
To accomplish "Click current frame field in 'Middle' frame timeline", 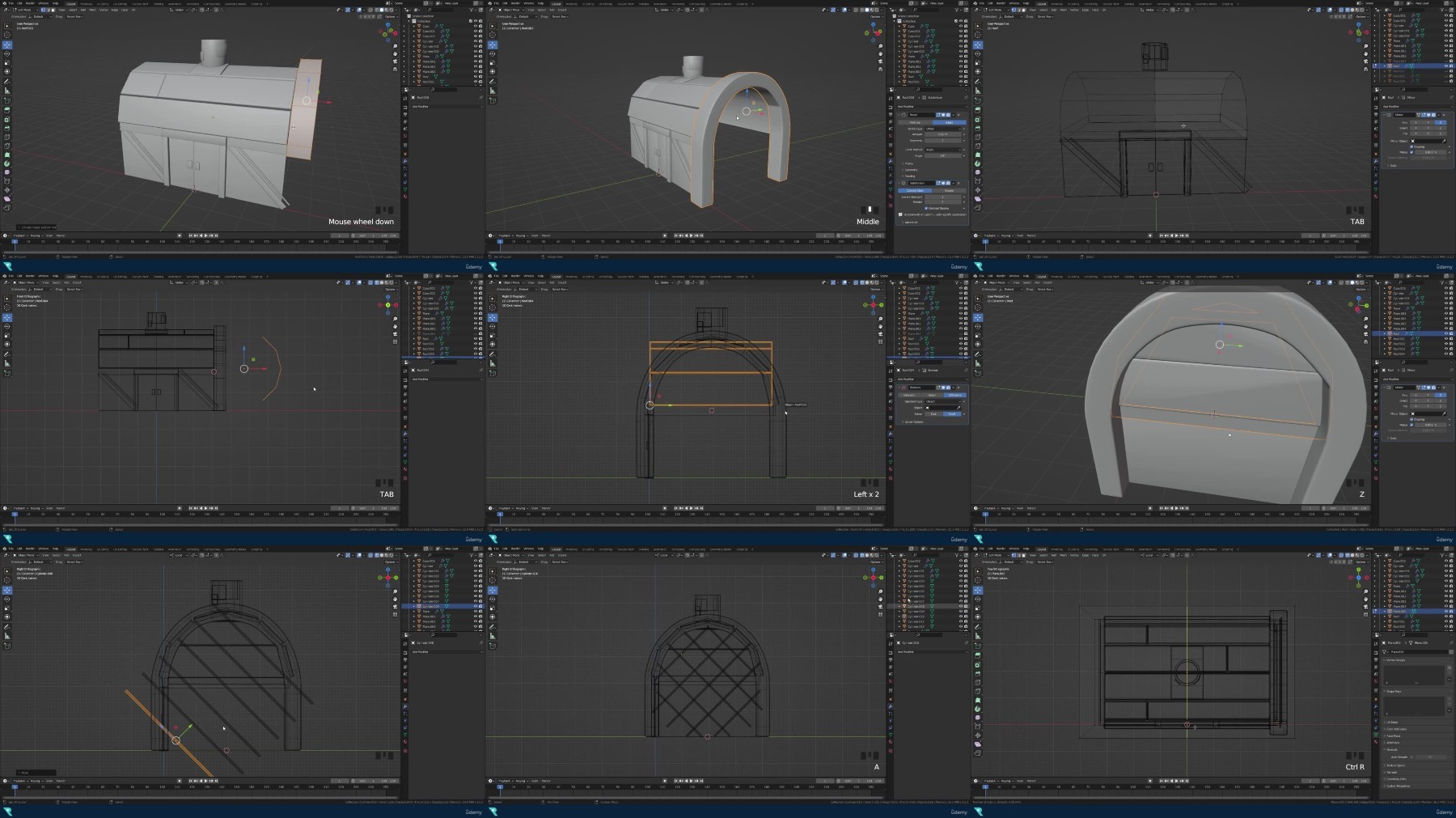I will (824, 235).
